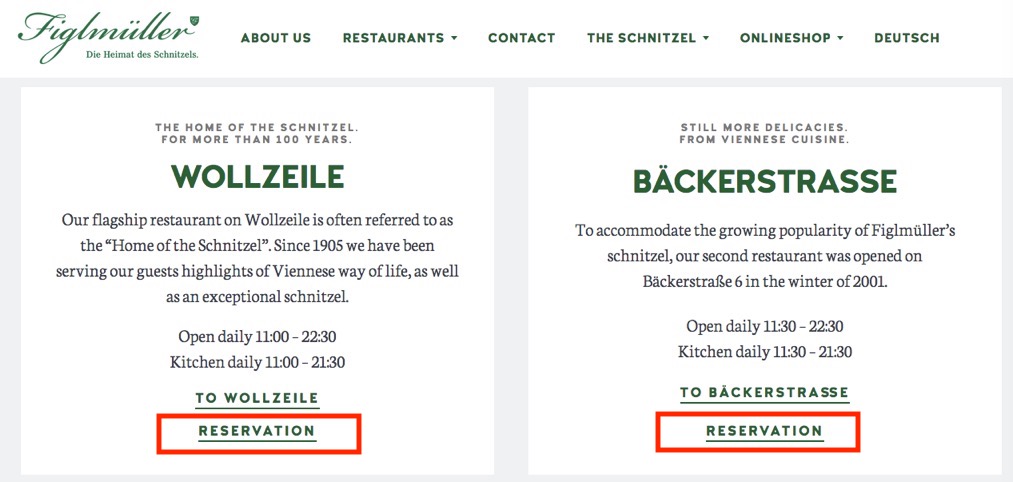Click the 'Die Heimat des Schnitzels' tagline
The width and height of the screenshot is (1013, 482).
pyautogui.click(x=142, y=55)
